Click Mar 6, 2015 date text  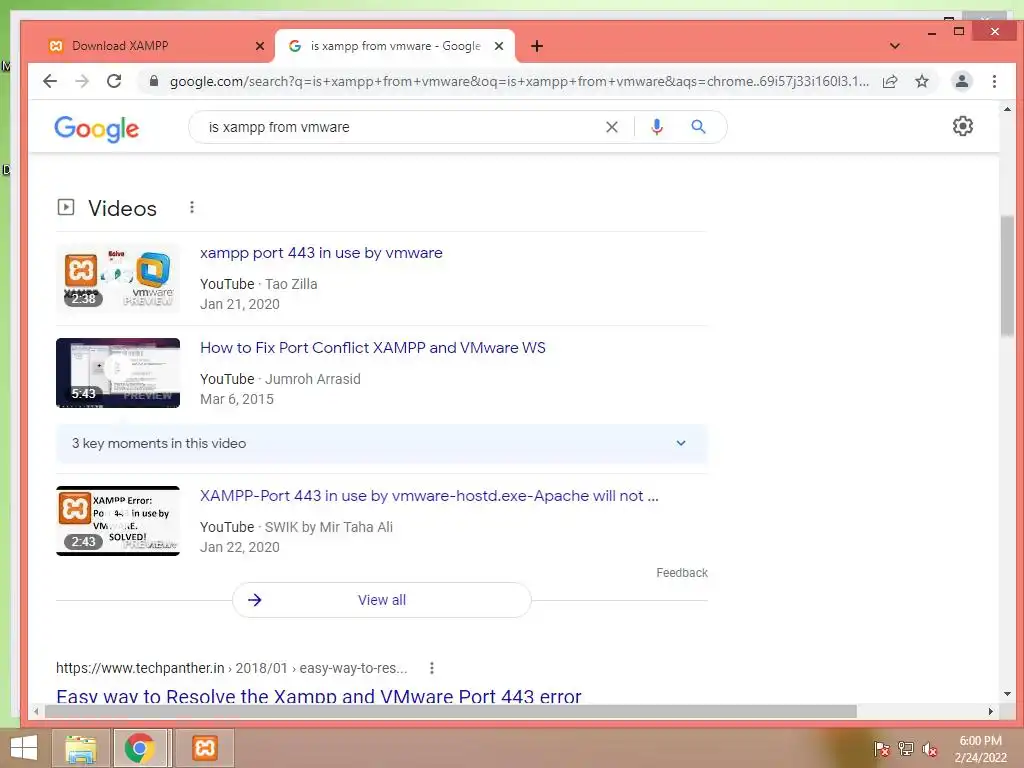click(x=236, y=399)
